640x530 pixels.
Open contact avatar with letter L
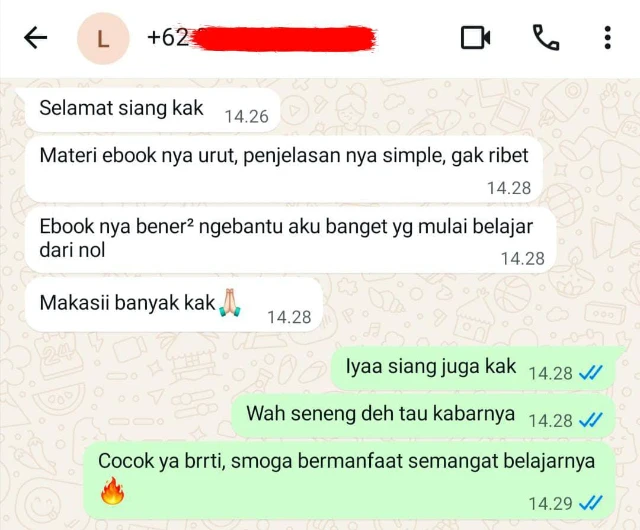point(103,38)
